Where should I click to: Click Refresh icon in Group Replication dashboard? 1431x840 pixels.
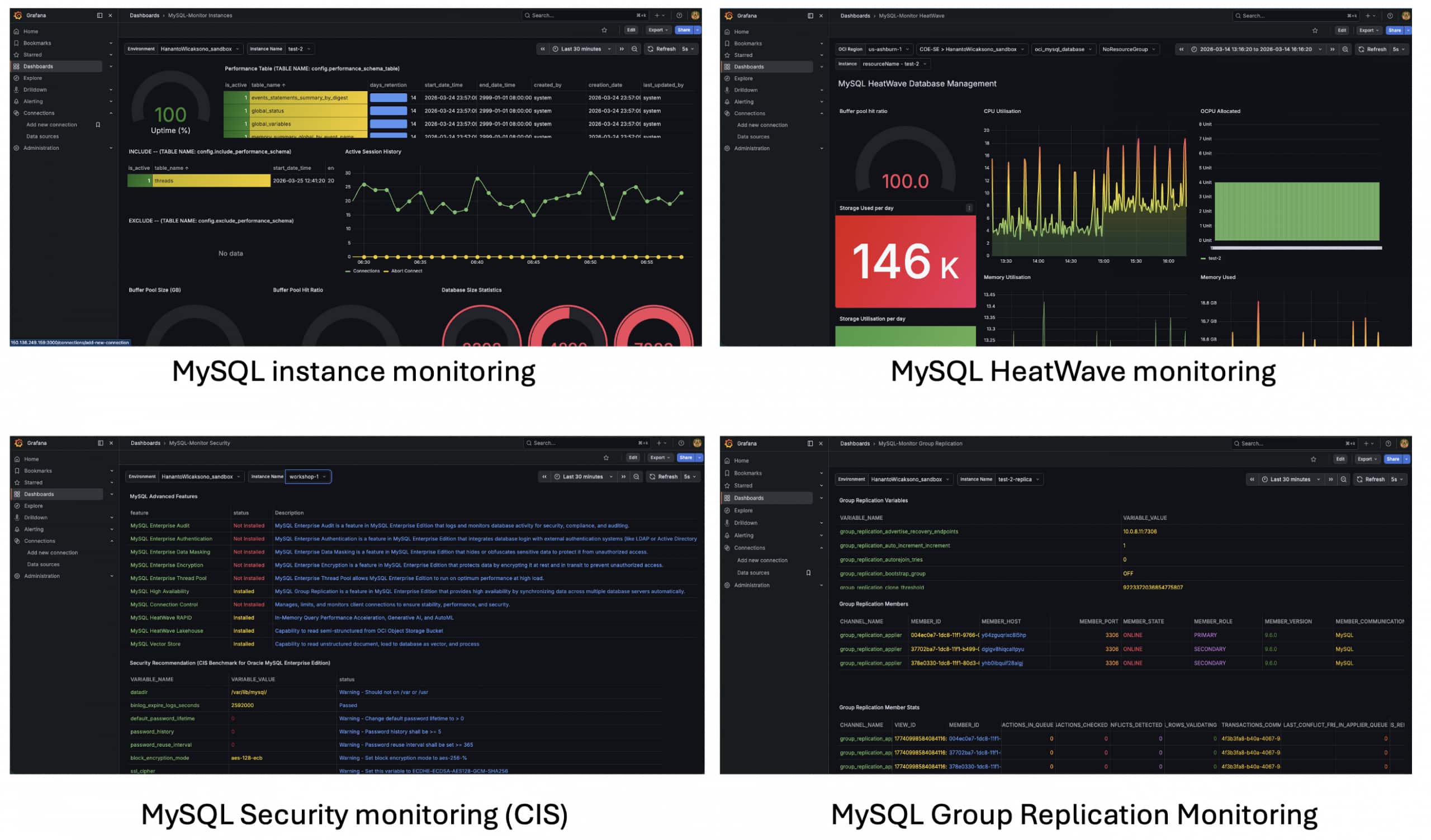(1359, 480)
